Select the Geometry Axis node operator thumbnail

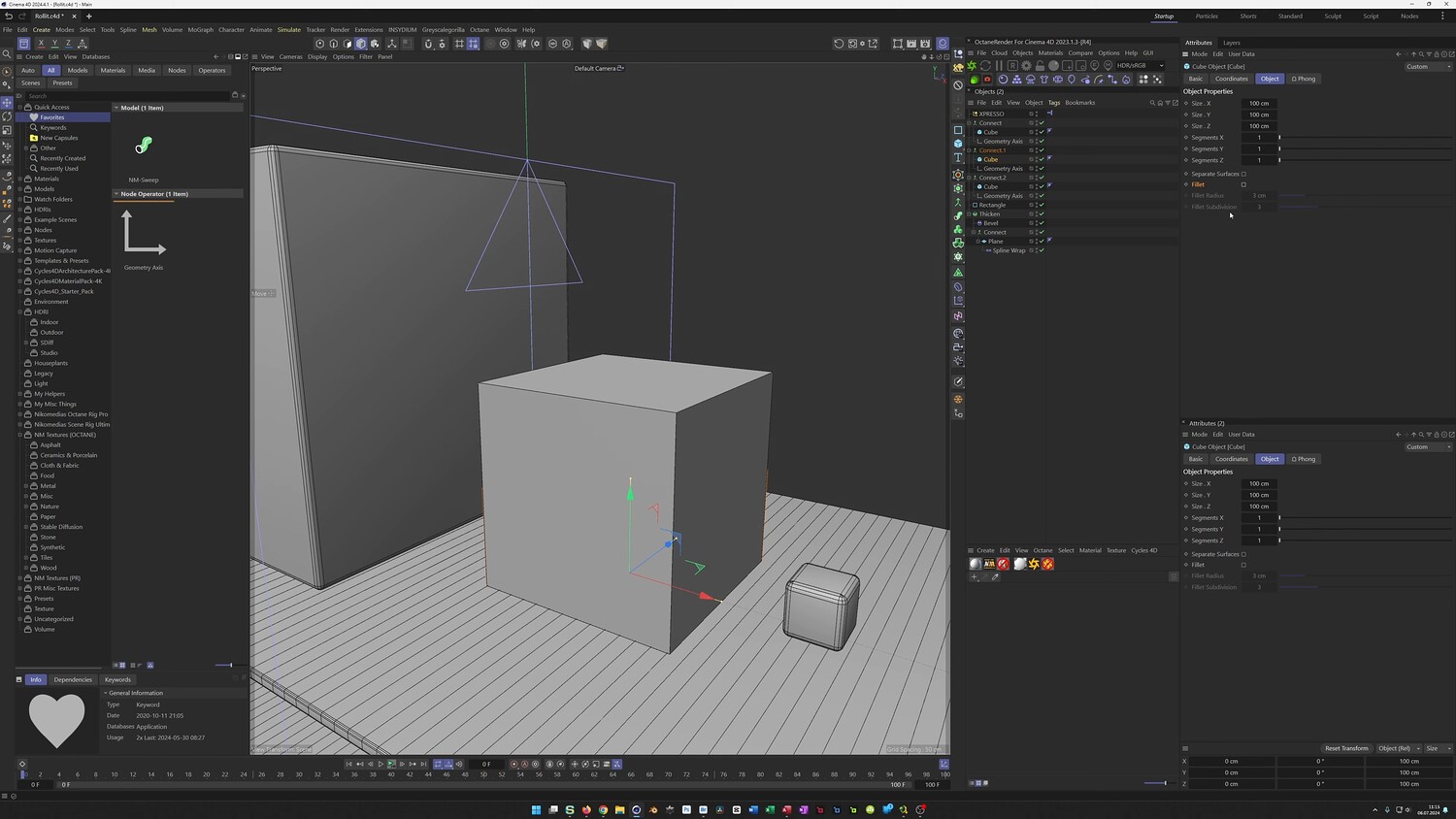point(144,234)
